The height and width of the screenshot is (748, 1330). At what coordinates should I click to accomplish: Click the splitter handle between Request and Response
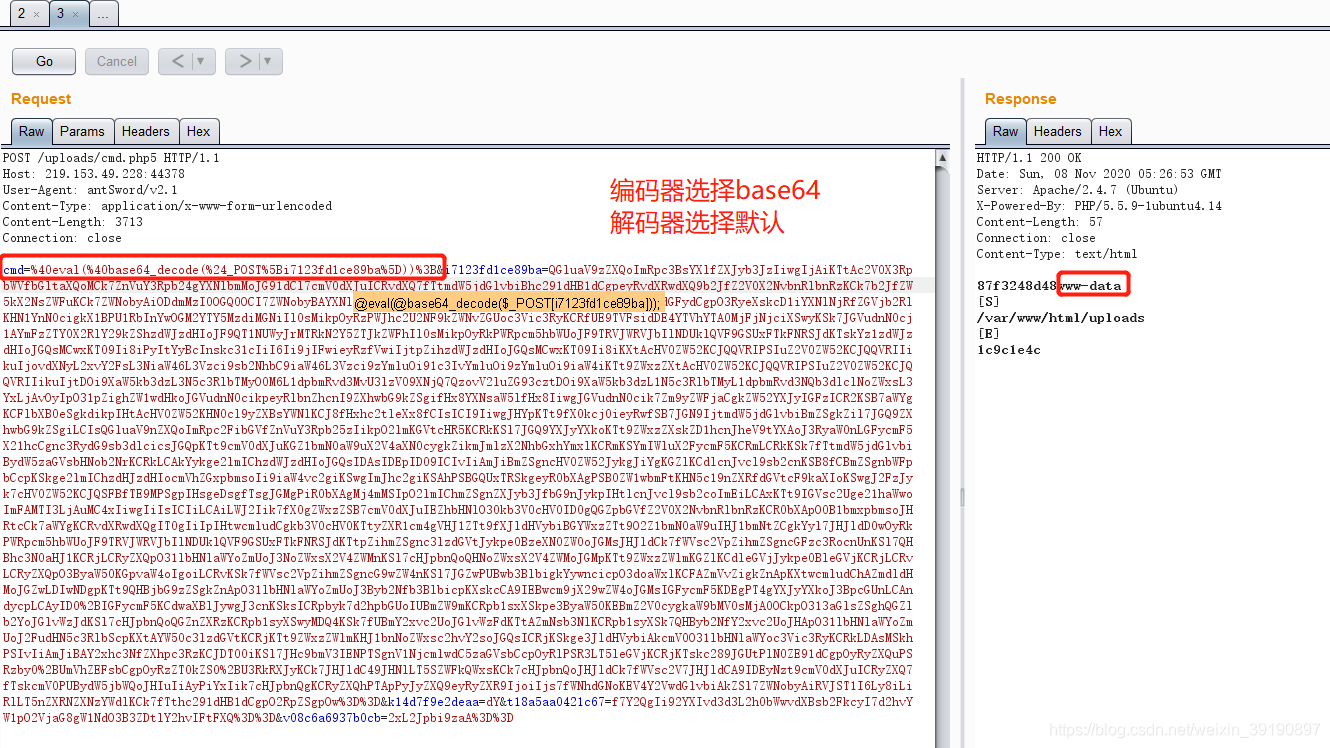[x=962, y=497]
